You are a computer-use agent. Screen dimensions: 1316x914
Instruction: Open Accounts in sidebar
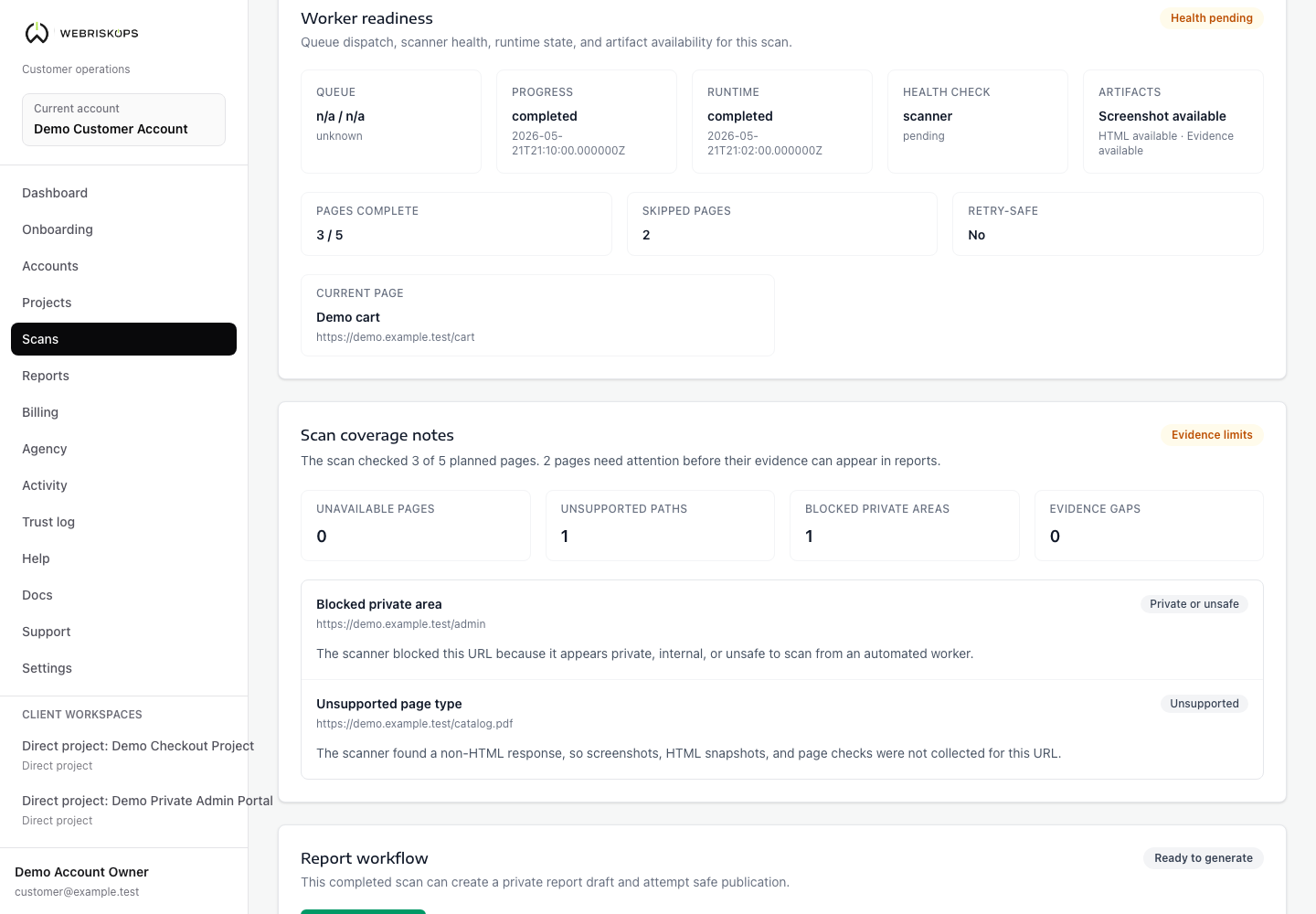[x=123, y=266]
